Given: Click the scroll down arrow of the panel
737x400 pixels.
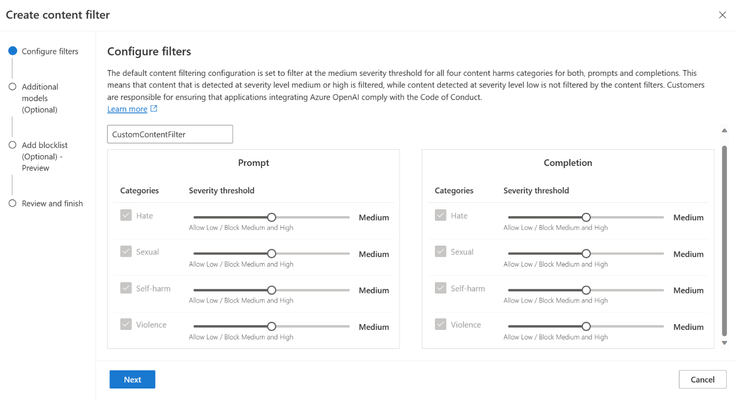Looking at the screenshot, I should pyautogui.click(x=724, y=343).
